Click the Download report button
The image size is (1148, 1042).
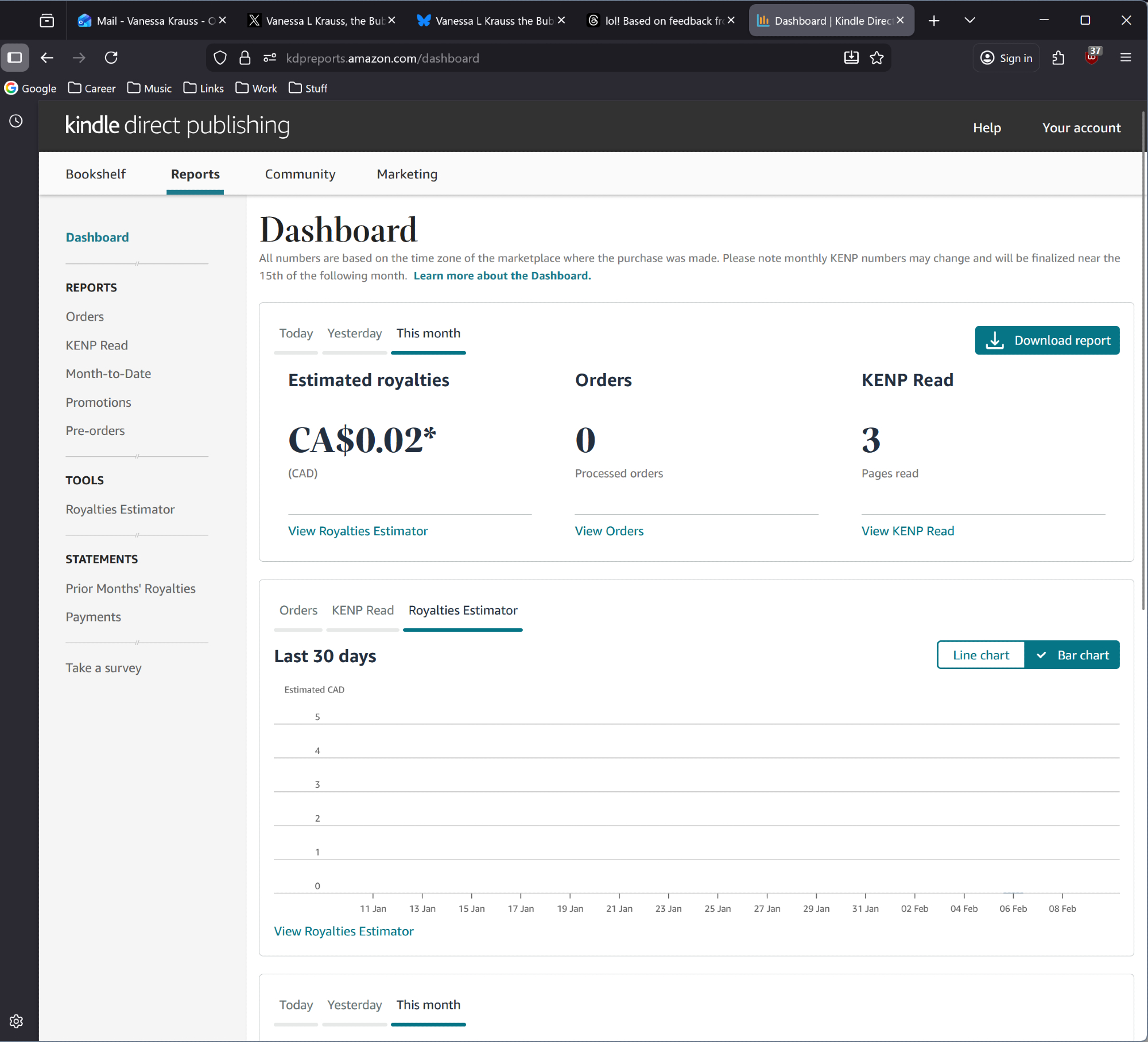pos(1047,341)
